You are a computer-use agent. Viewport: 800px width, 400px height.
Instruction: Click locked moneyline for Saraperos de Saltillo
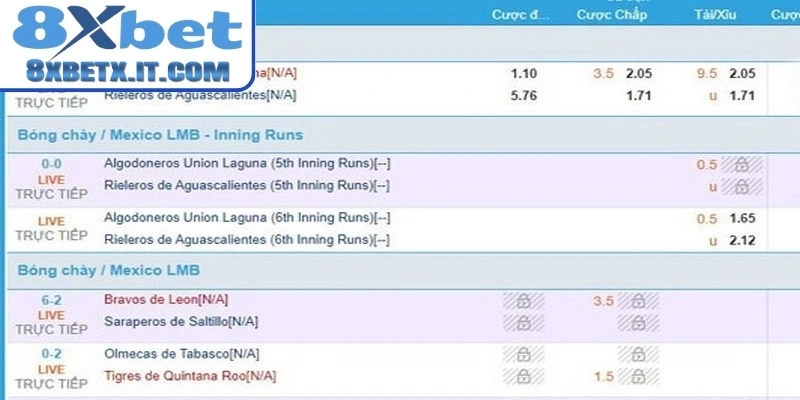click(523, 323)
